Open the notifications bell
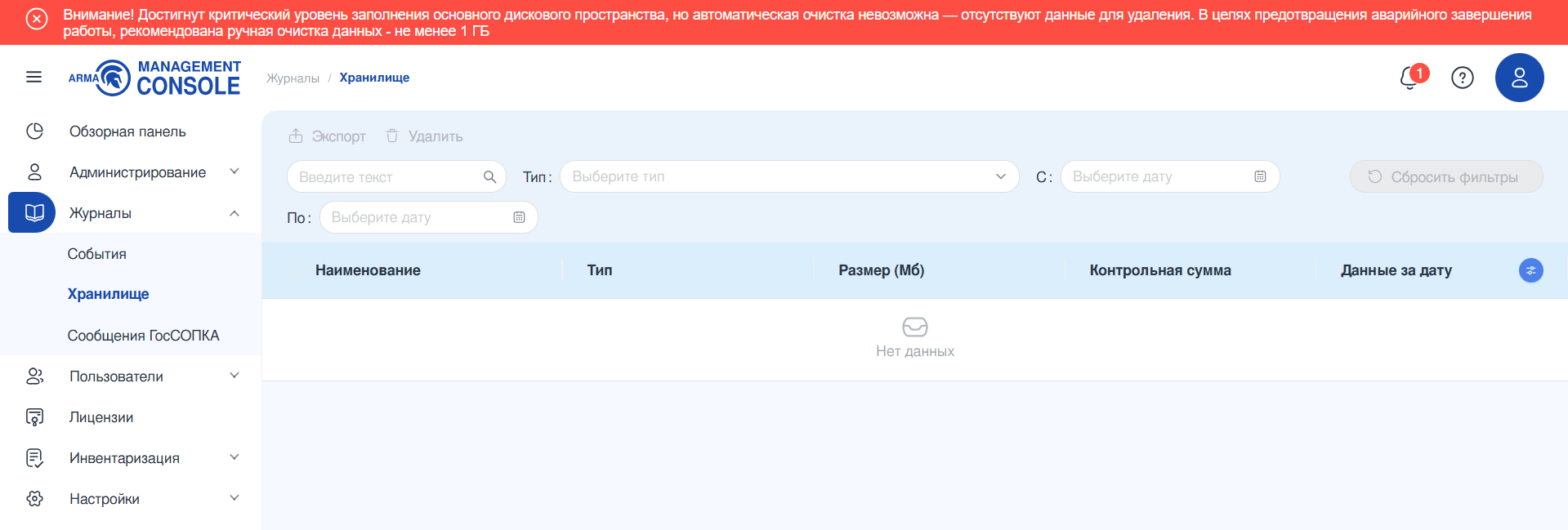The image size is (1568, 530). (x=1409, y=78)
